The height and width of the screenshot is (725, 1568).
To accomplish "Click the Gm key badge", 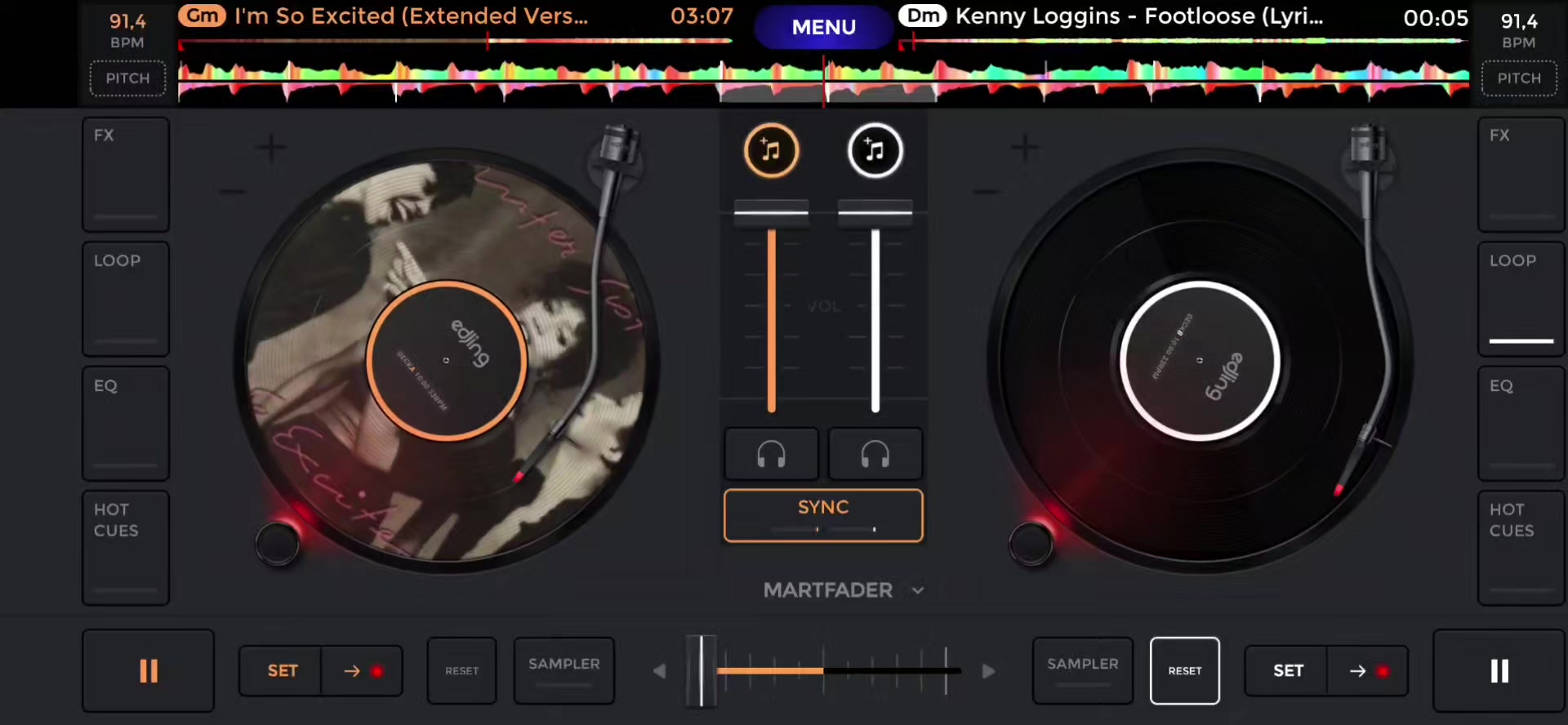I will (x=202, y=16).
